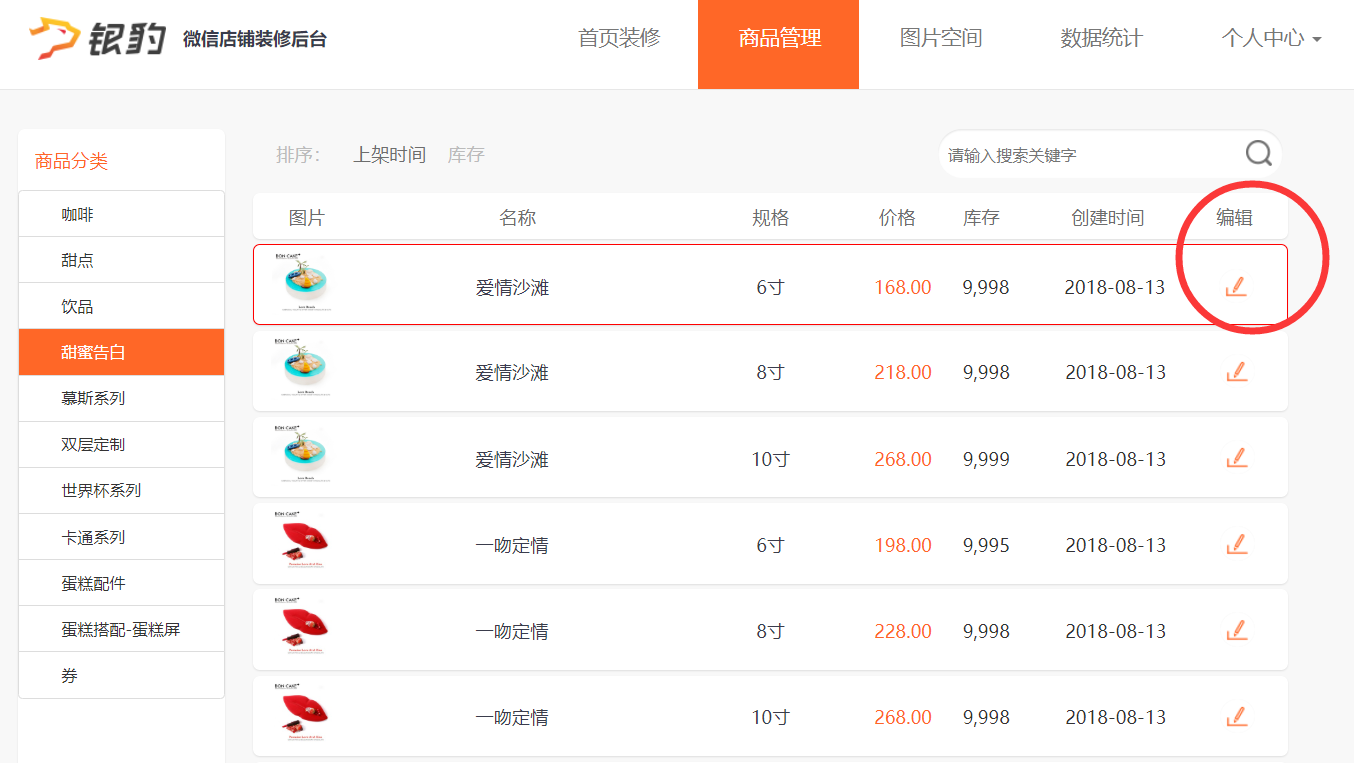Click edit pencil for 10寸 一吻定情
The width and height of the screenshot is (1354, 763).
[1236, 717]
